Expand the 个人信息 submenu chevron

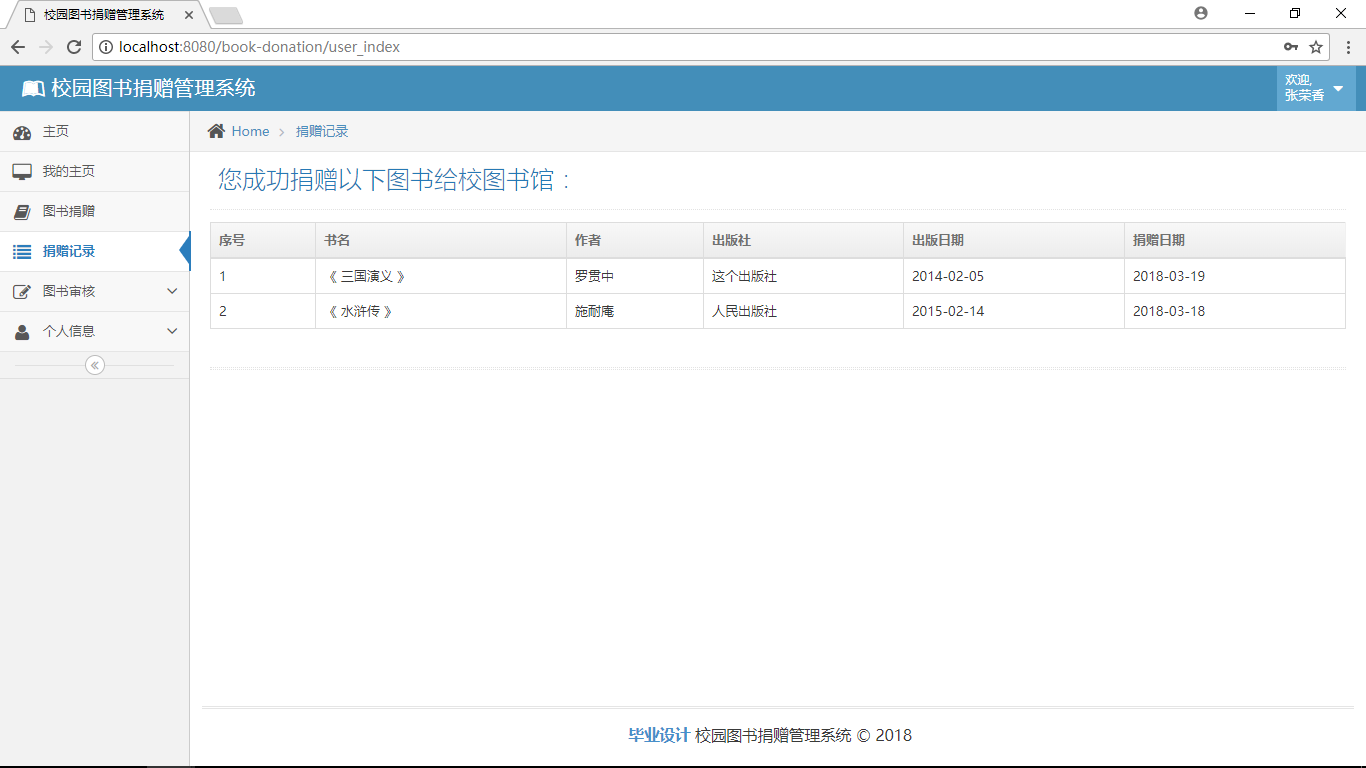tap(172, 331)
